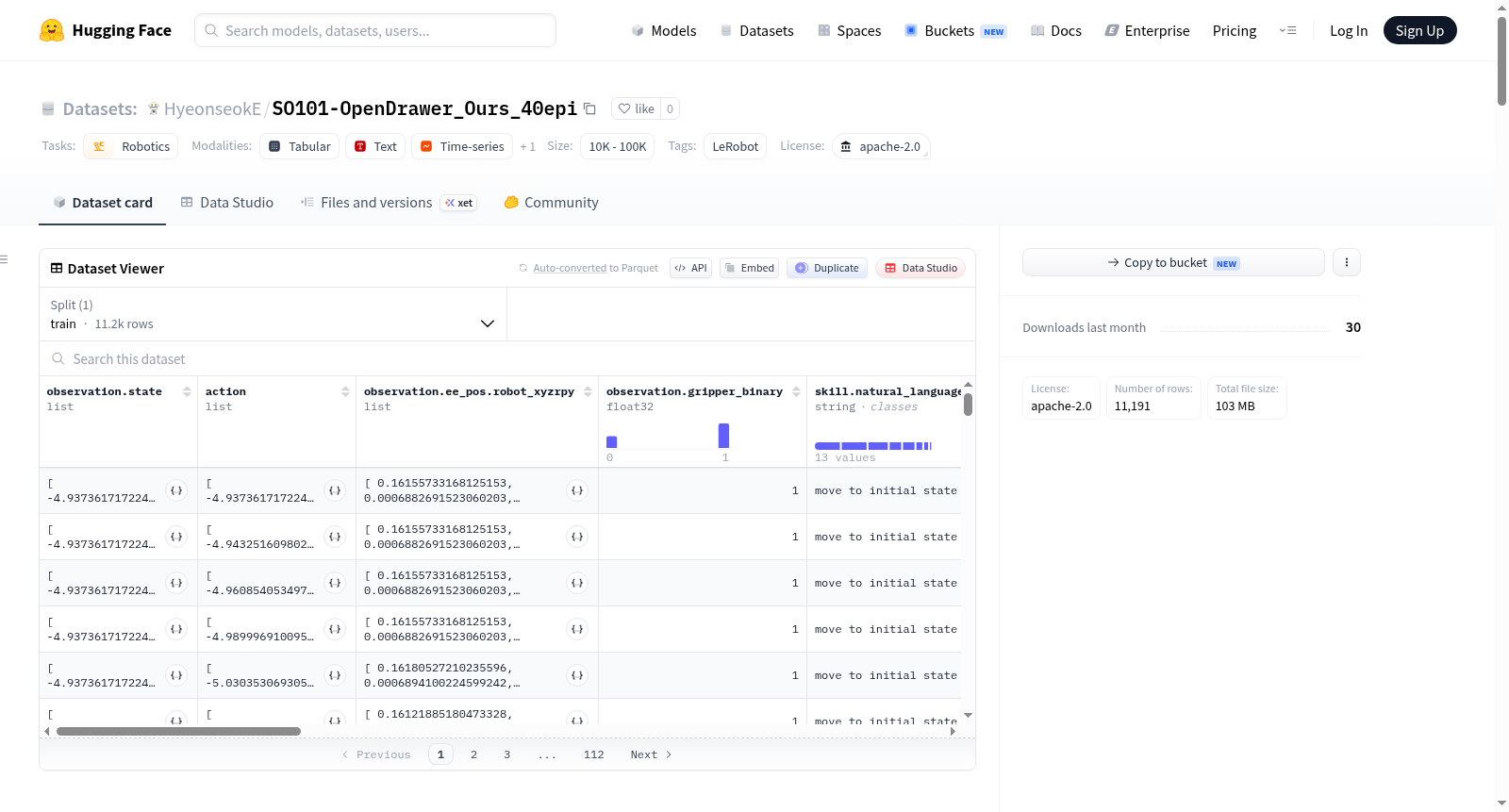Click the Robotics task tag
1509x812 pixels.
point(131,146)
